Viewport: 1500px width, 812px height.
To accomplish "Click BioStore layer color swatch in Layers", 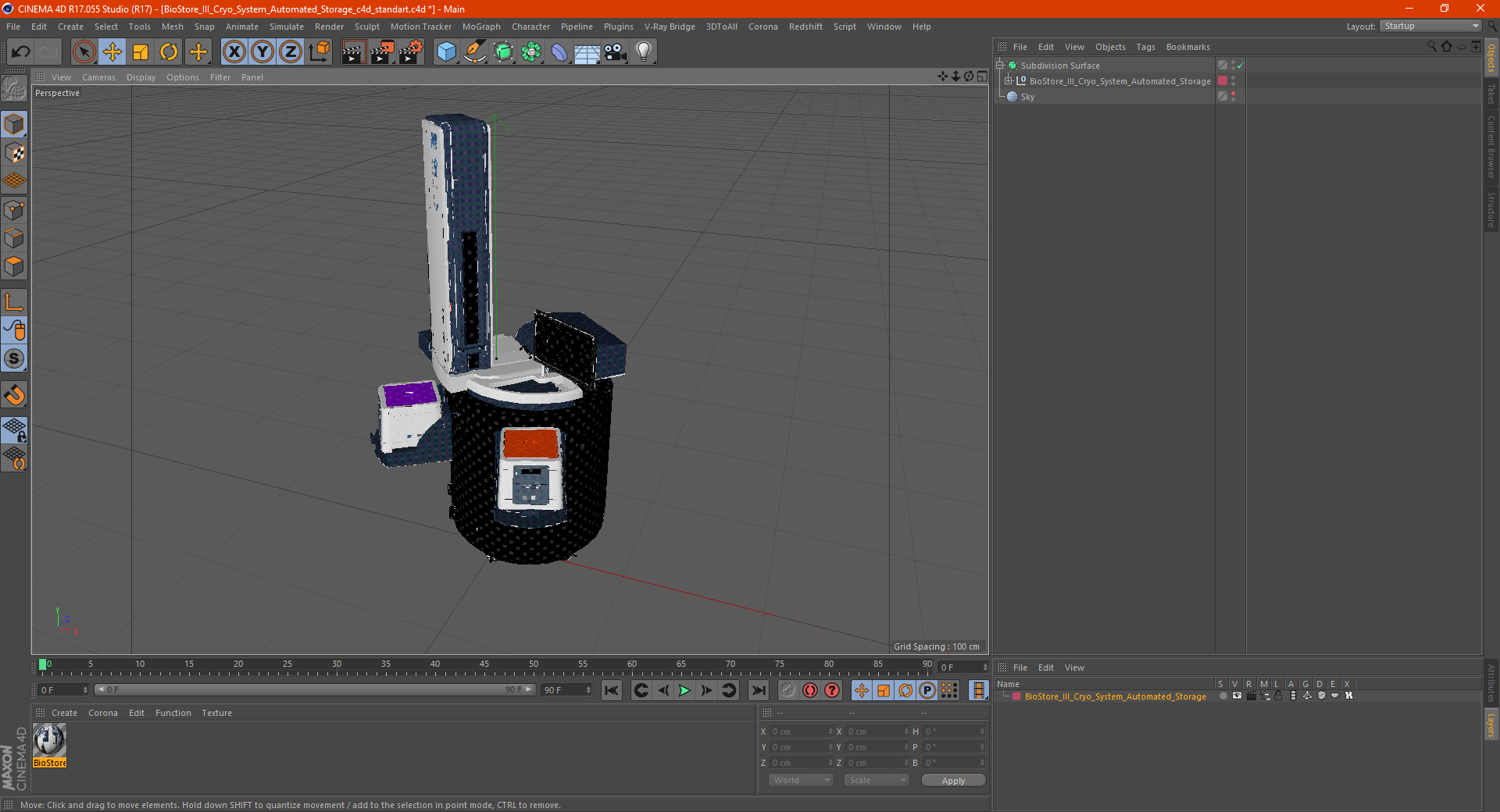I will tap(1016, 696).
